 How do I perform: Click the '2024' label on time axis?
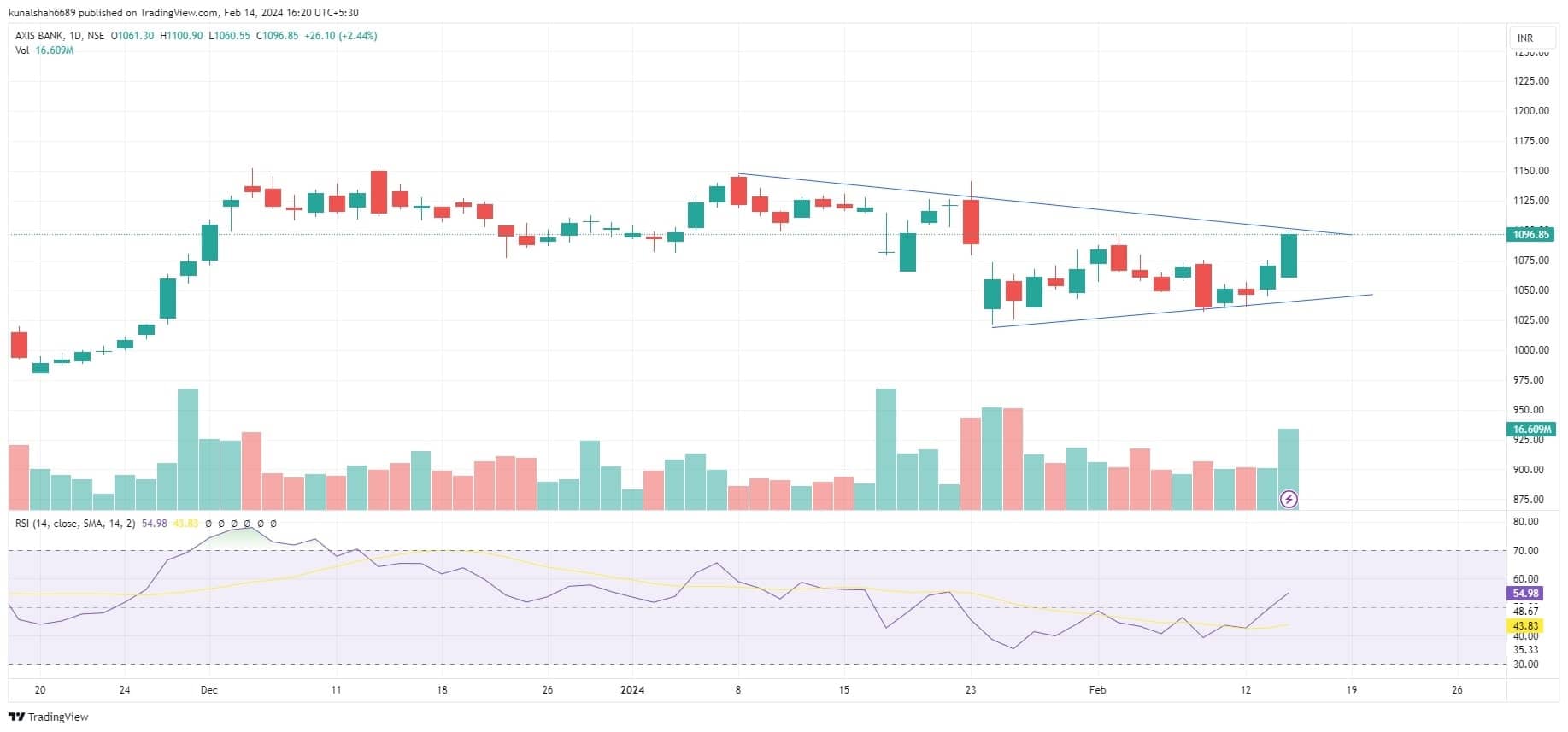tap(632, 690)
